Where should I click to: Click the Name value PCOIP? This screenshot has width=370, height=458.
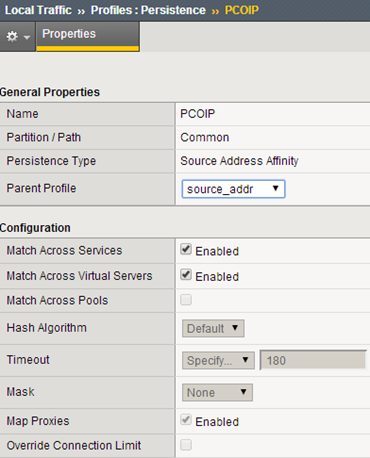198,114
